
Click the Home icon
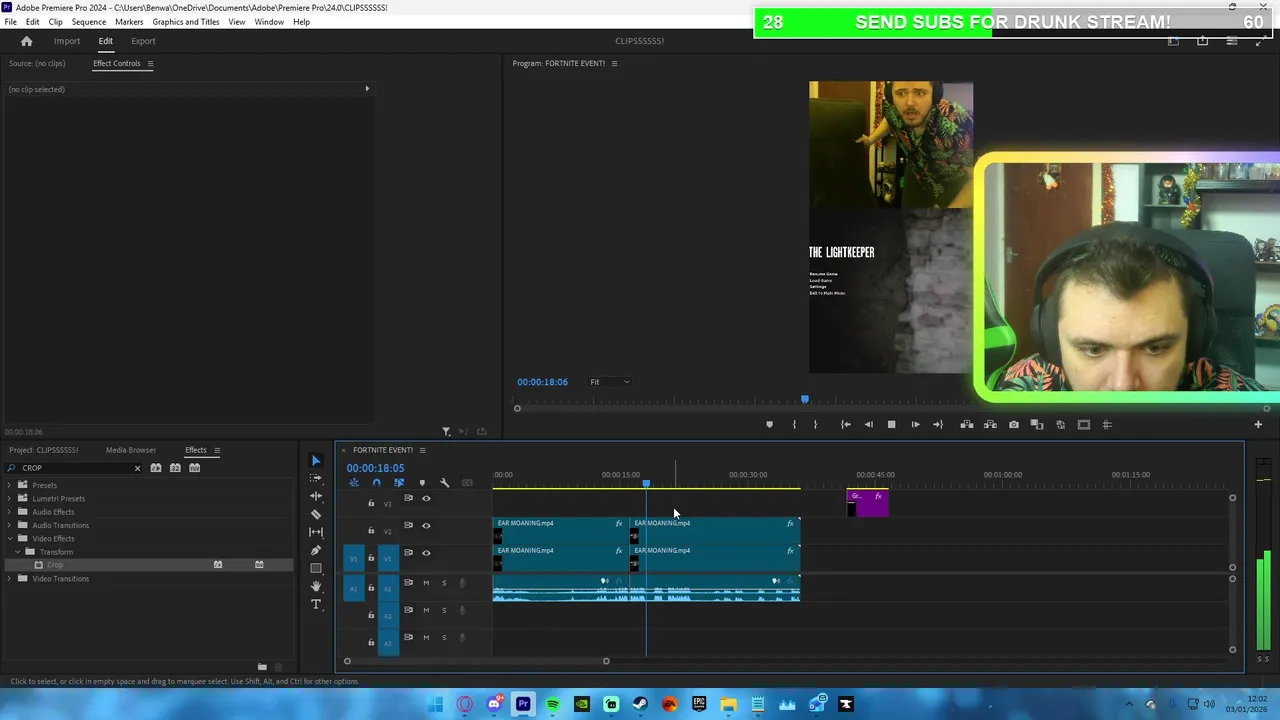[27, 41]
